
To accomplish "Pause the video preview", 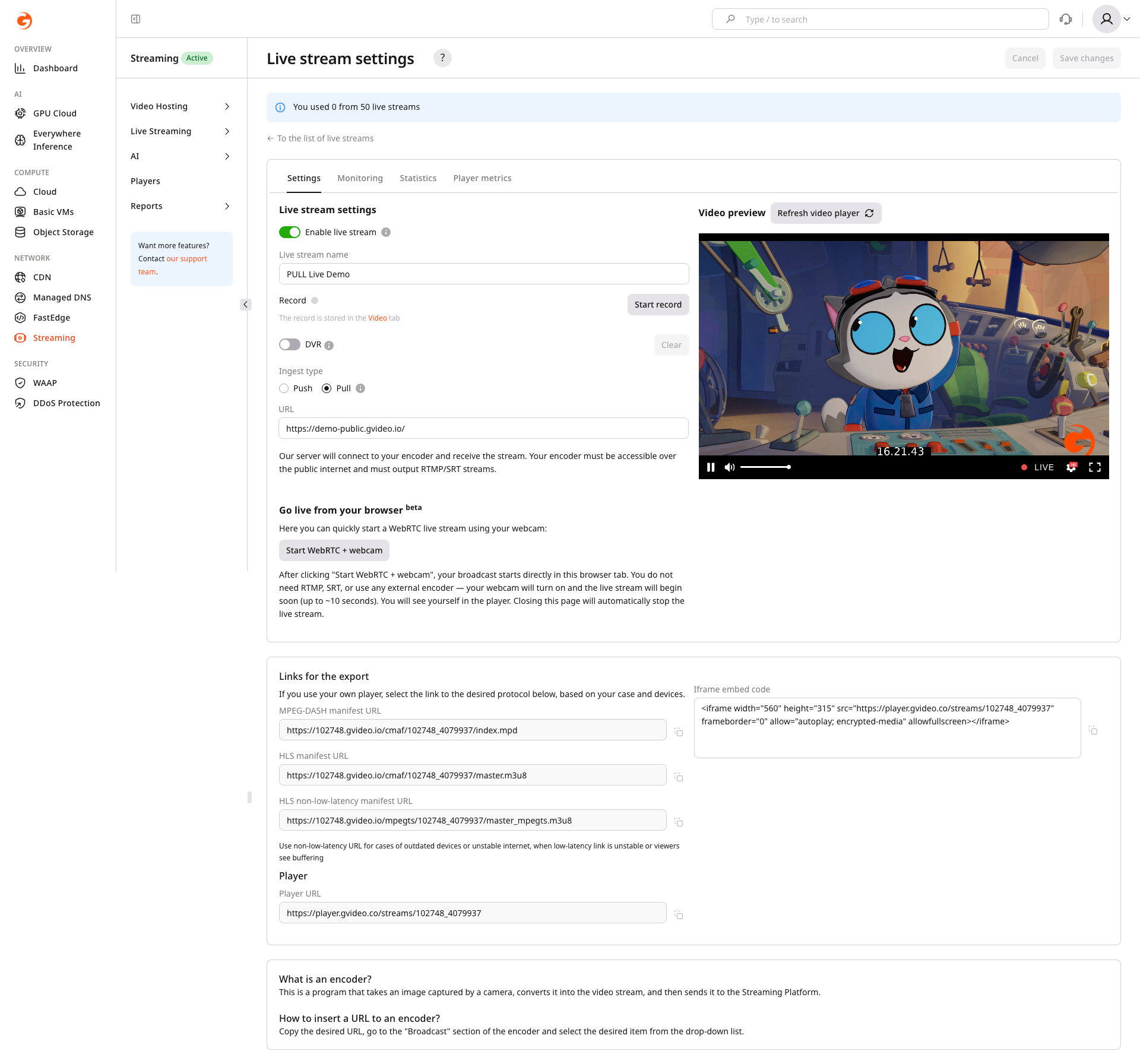I will pyautogui.click(x=711, y=467).
